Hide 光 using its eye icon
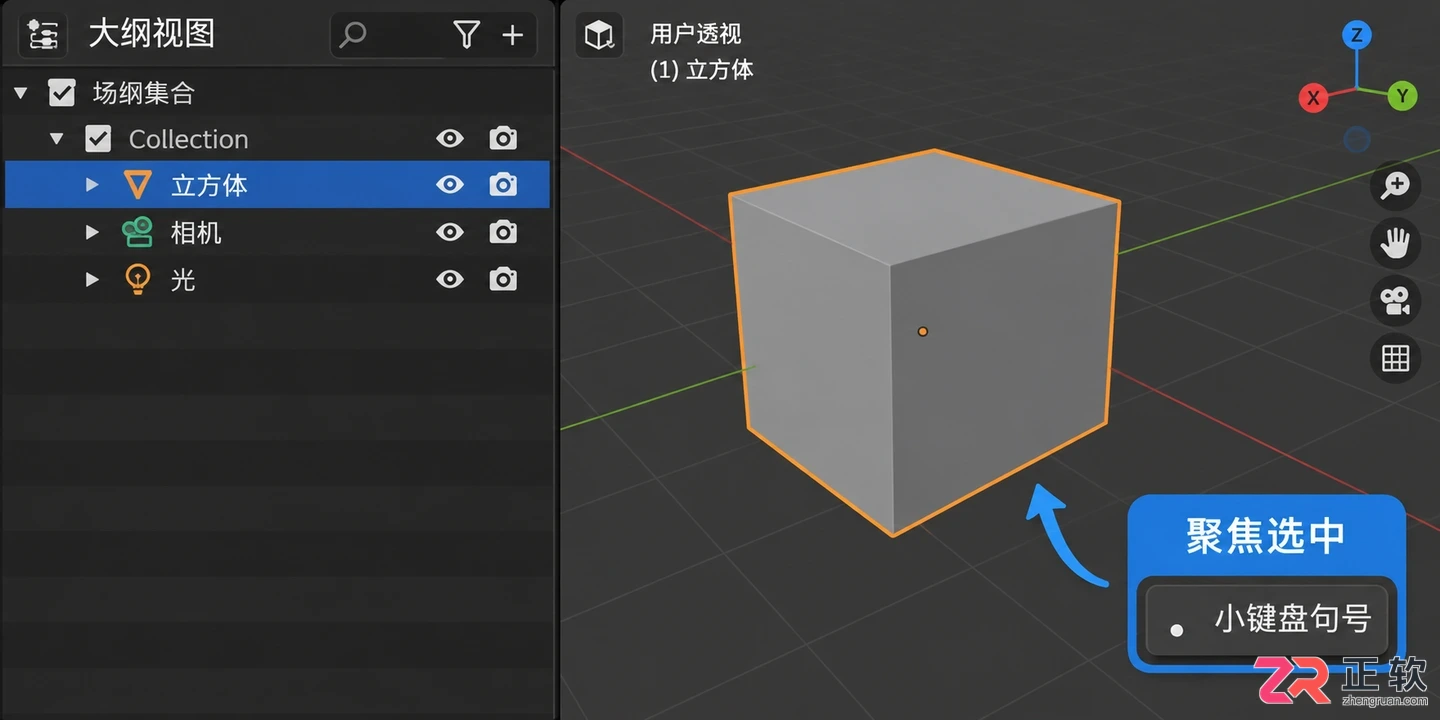Viewport: 1440px width, 720px height. click(x=450, y=279)
